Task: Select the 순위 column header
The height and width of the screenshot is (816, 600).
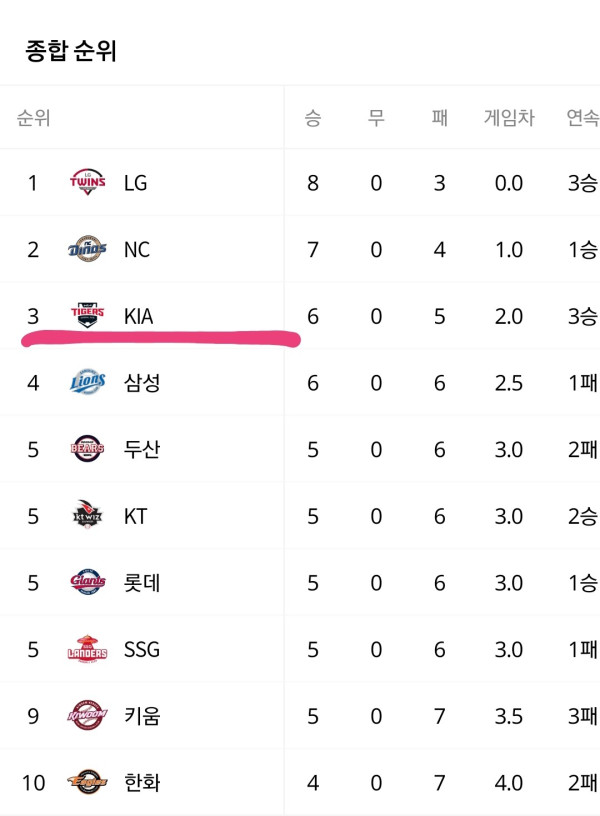Action: tap(33, 118)
